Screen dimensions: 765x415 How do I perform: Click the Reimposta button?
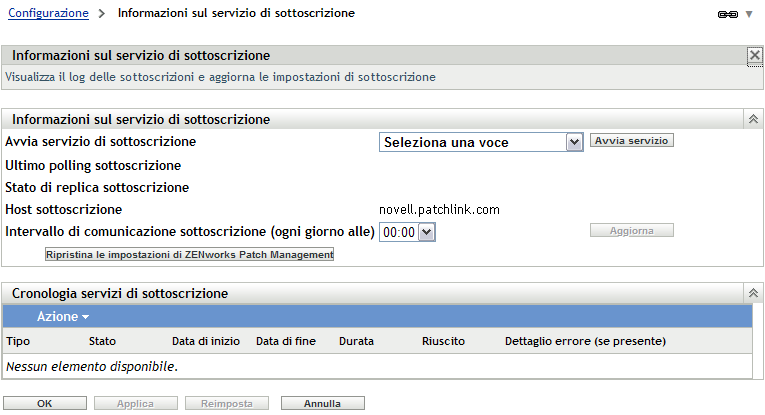click(x=227, y=404)
